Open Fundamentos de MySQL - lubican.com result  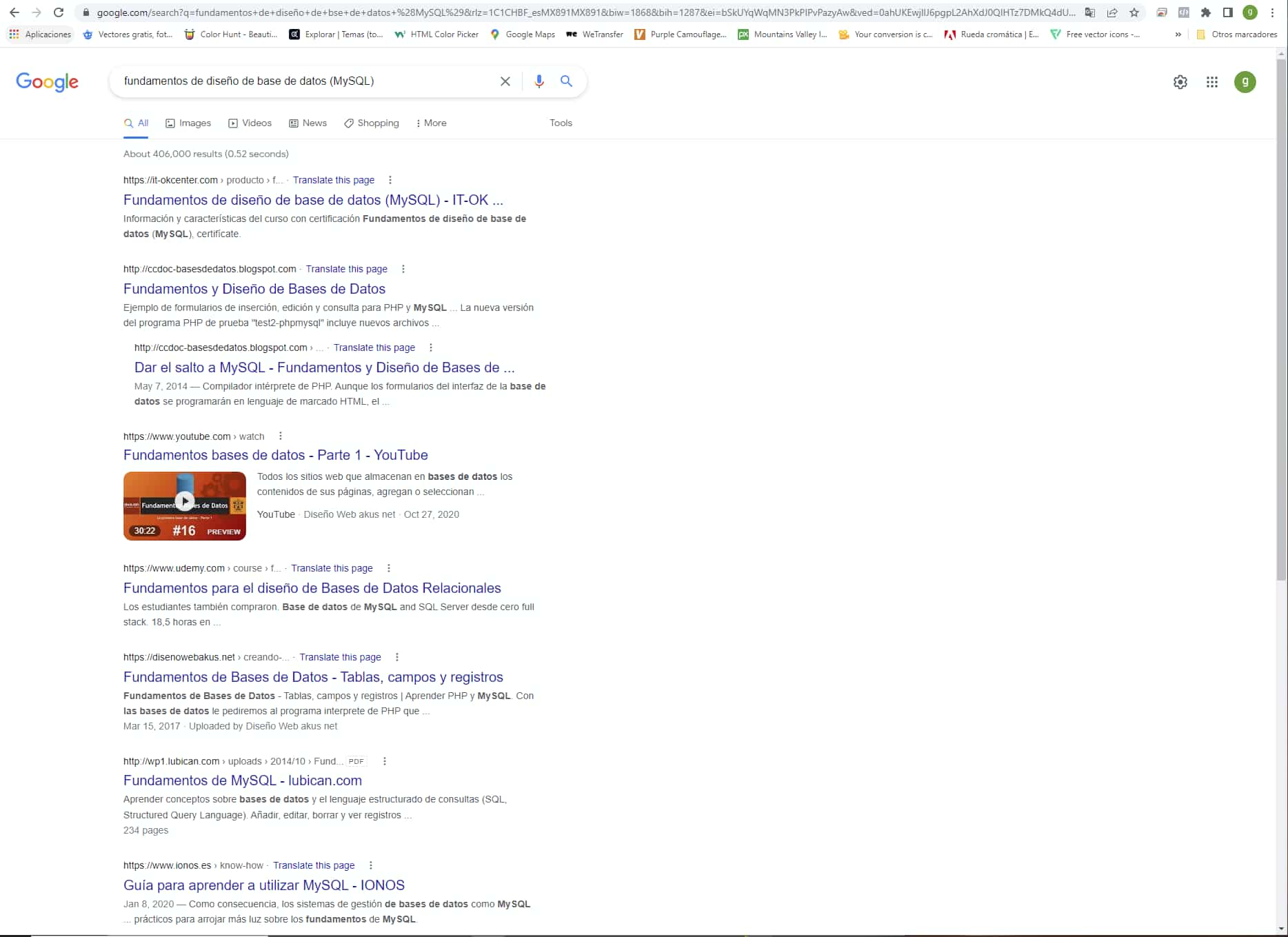pyautogui.click(x=242, y=780)
